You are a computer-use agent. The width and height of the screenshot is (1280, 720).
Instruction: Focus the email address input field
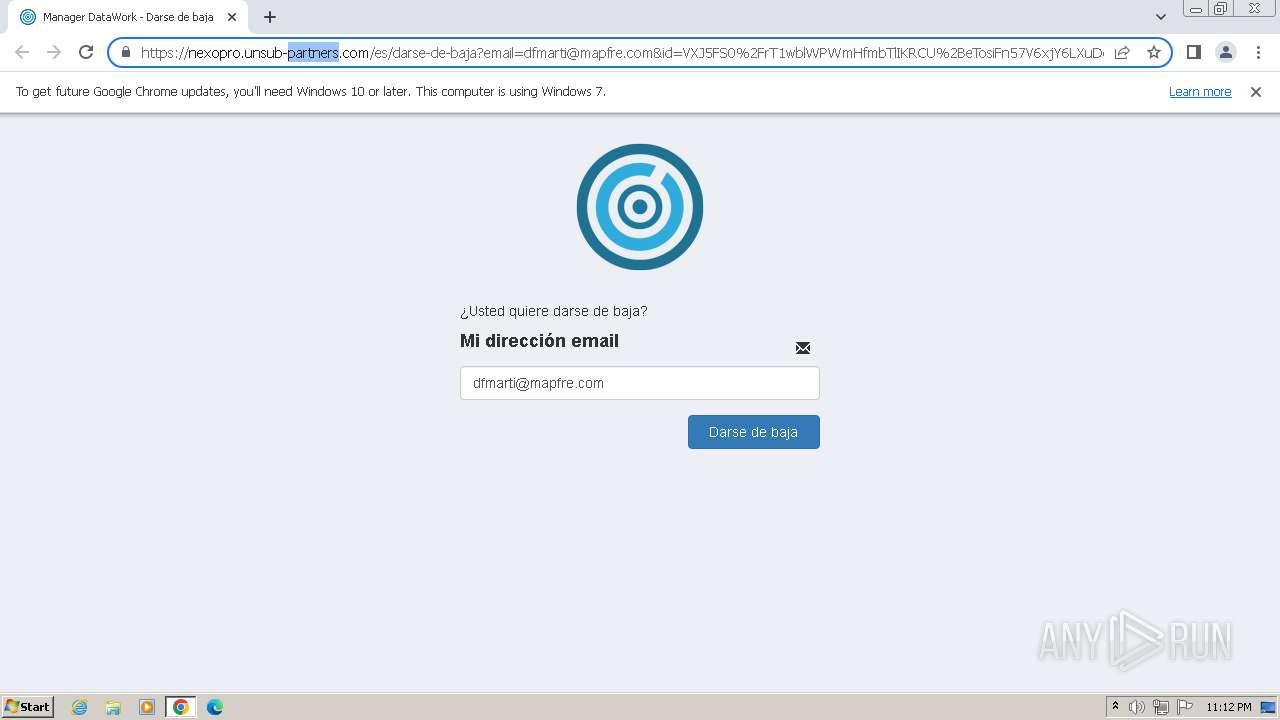[639, 383]
